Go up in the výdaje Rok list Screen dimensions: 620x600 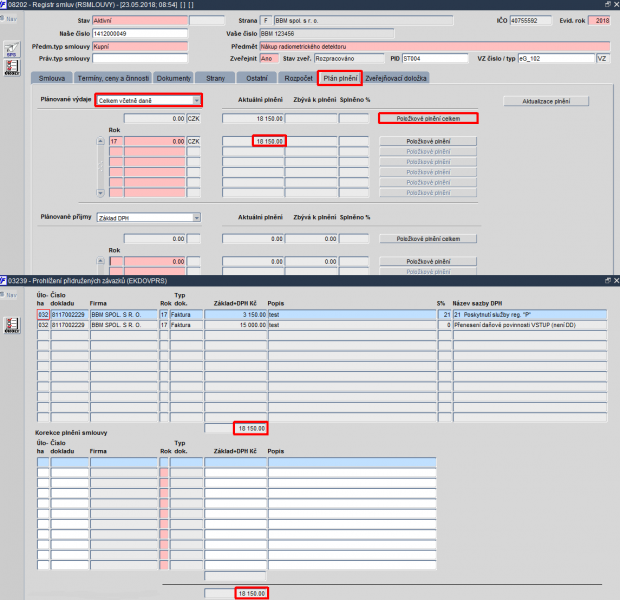click(x=100, y=141)
